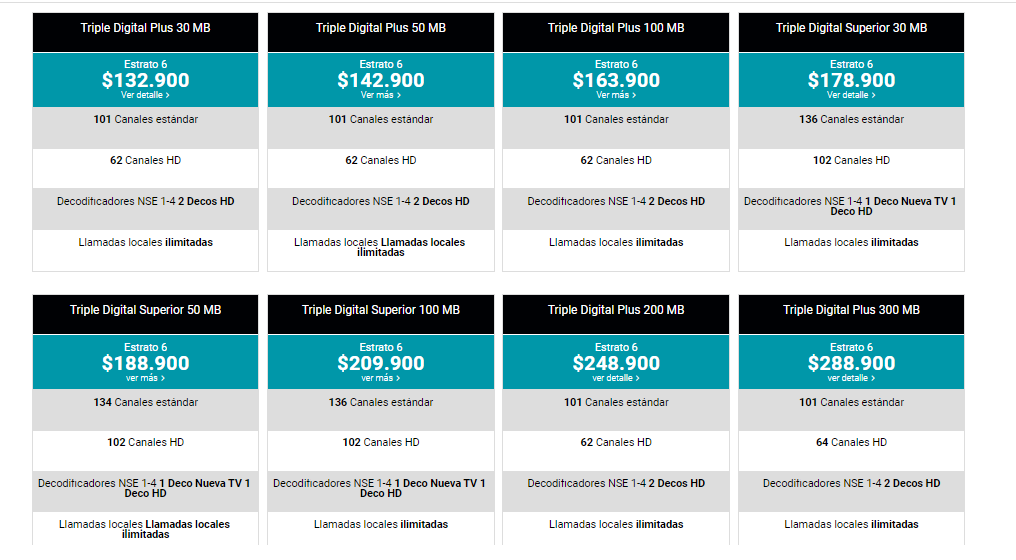Click the $209.900 price amount

point(381,363)
